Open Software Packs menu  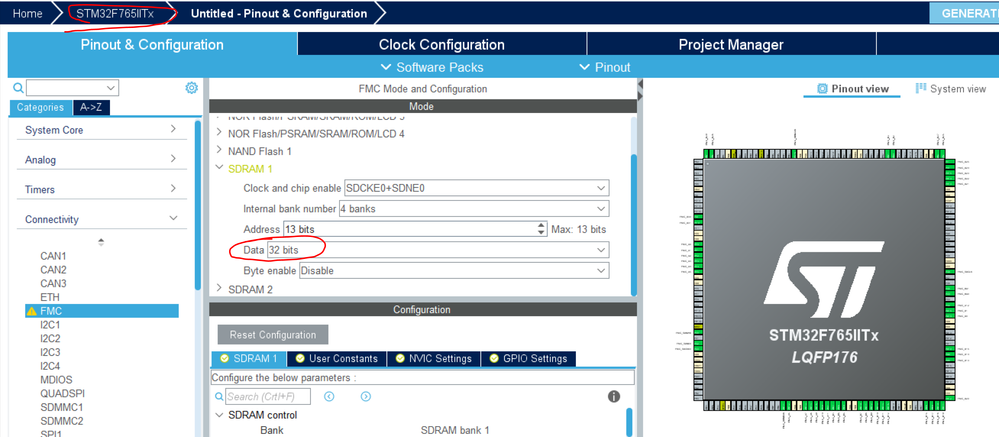(432, 67)
